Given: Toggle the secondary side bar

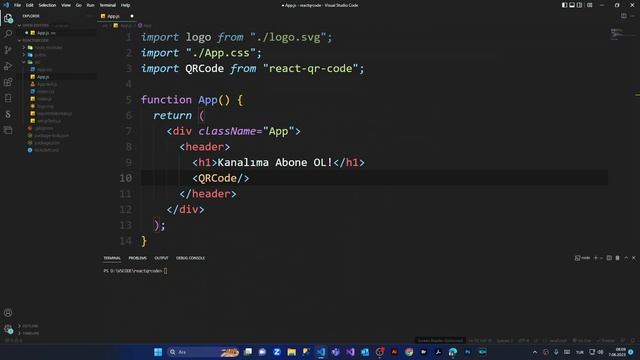Looking at the screenshot, I should pyautogui.click(x=580, y=5).
